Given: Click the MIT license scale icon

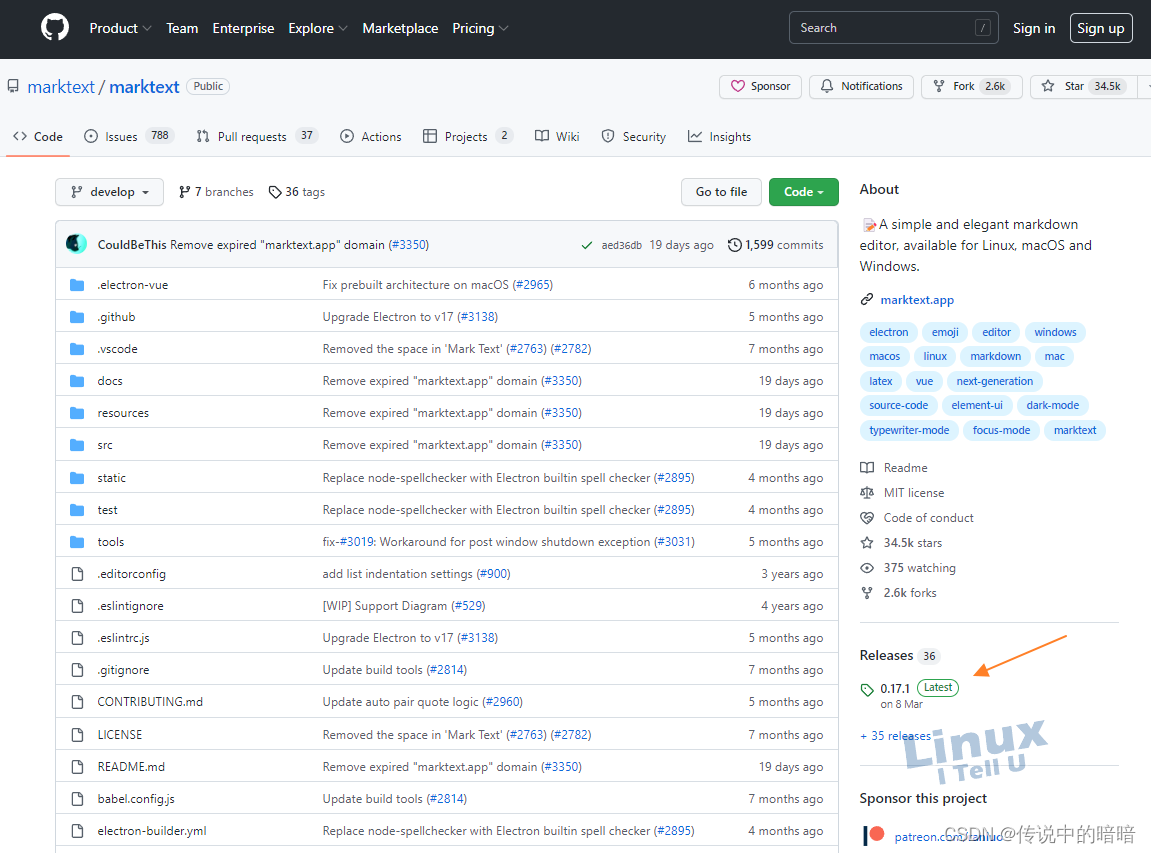Looking at the screenshot, I should [867, 493].
